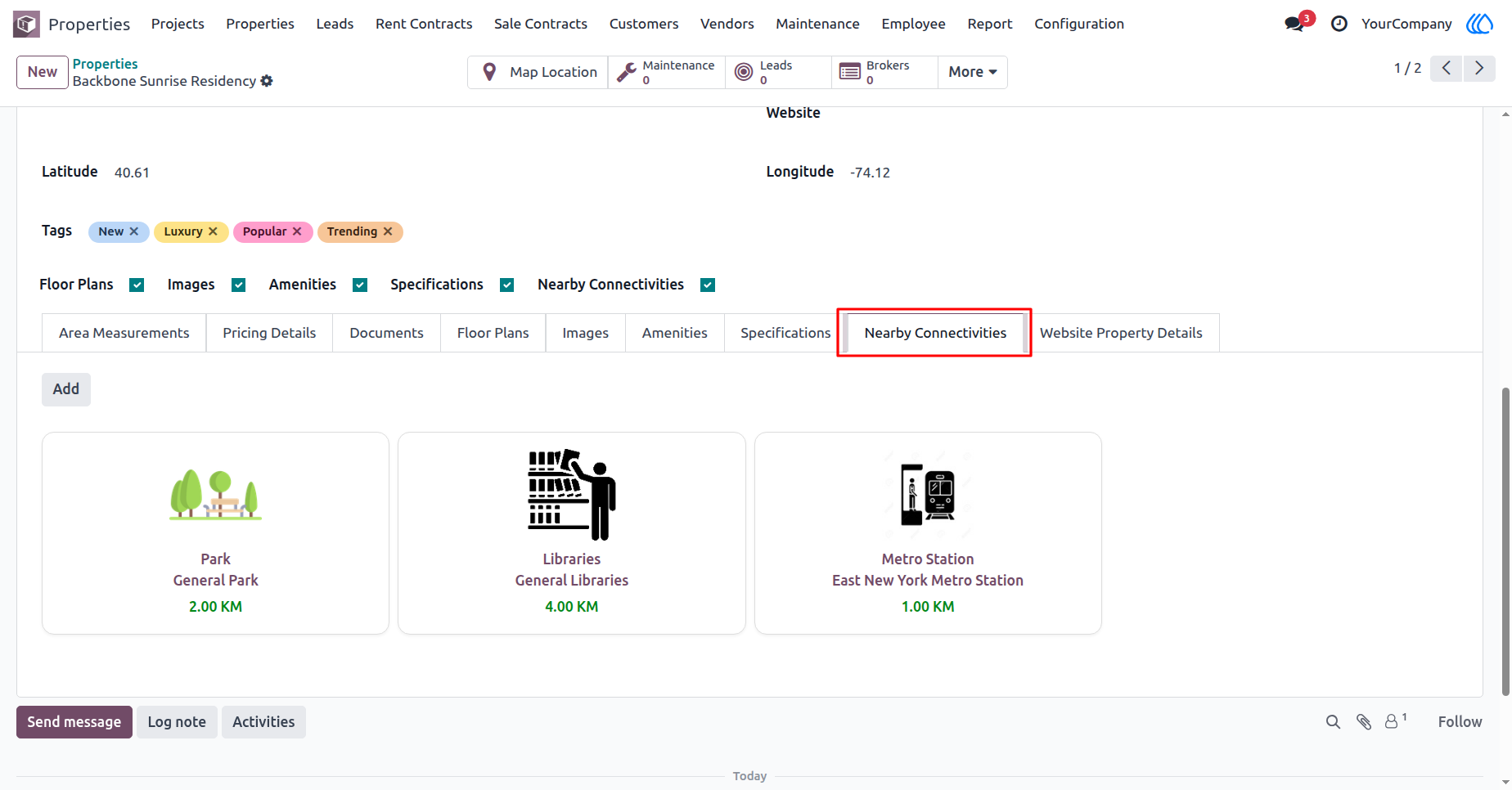Toggle the Amenities checkbox
Viewport: 1512px width, 790px height.
coord(360,285)
